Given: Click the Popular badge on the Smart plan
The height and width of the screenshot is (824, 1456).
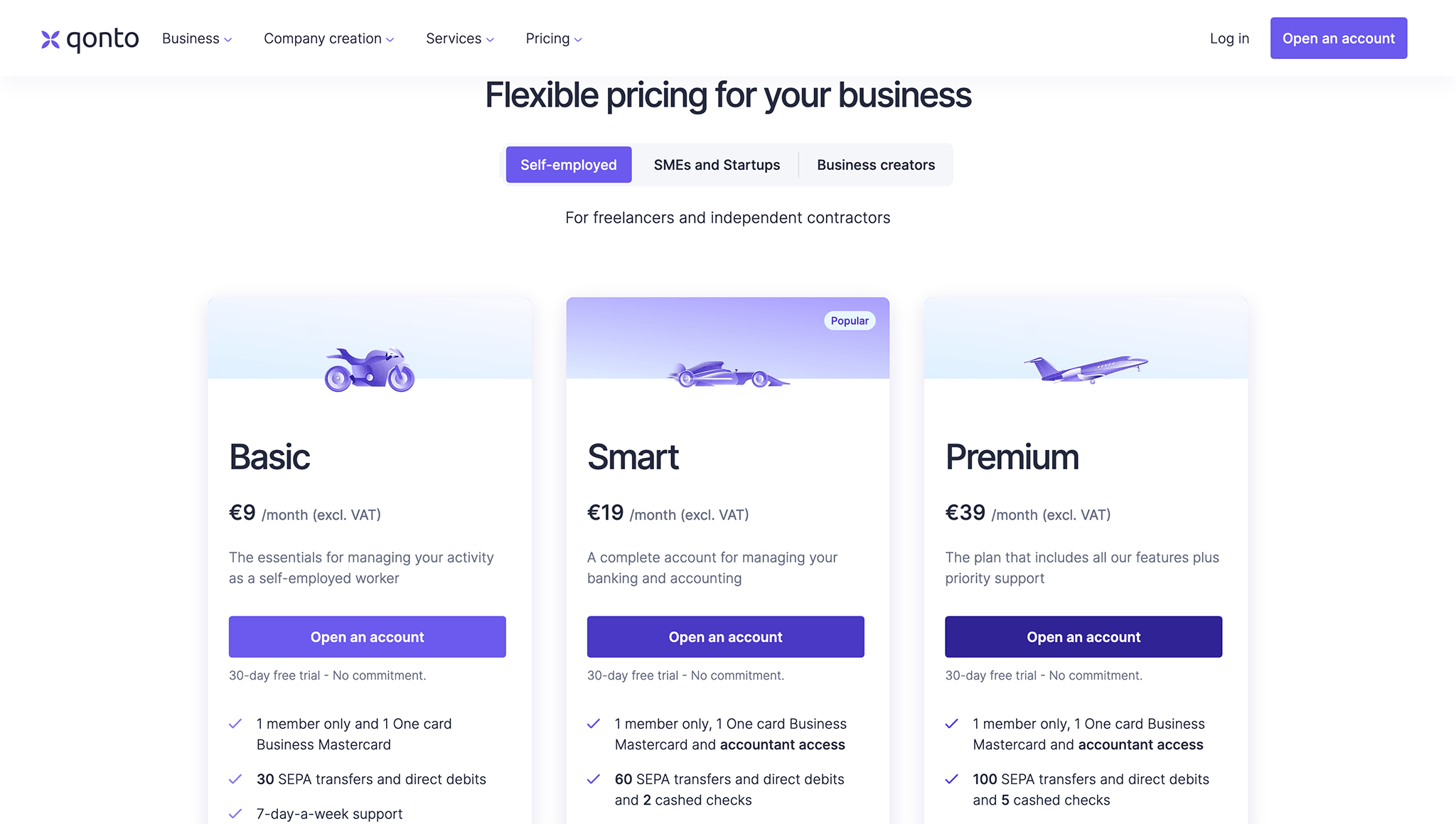Looking at the screenshot, I should [x=850, y=321].
